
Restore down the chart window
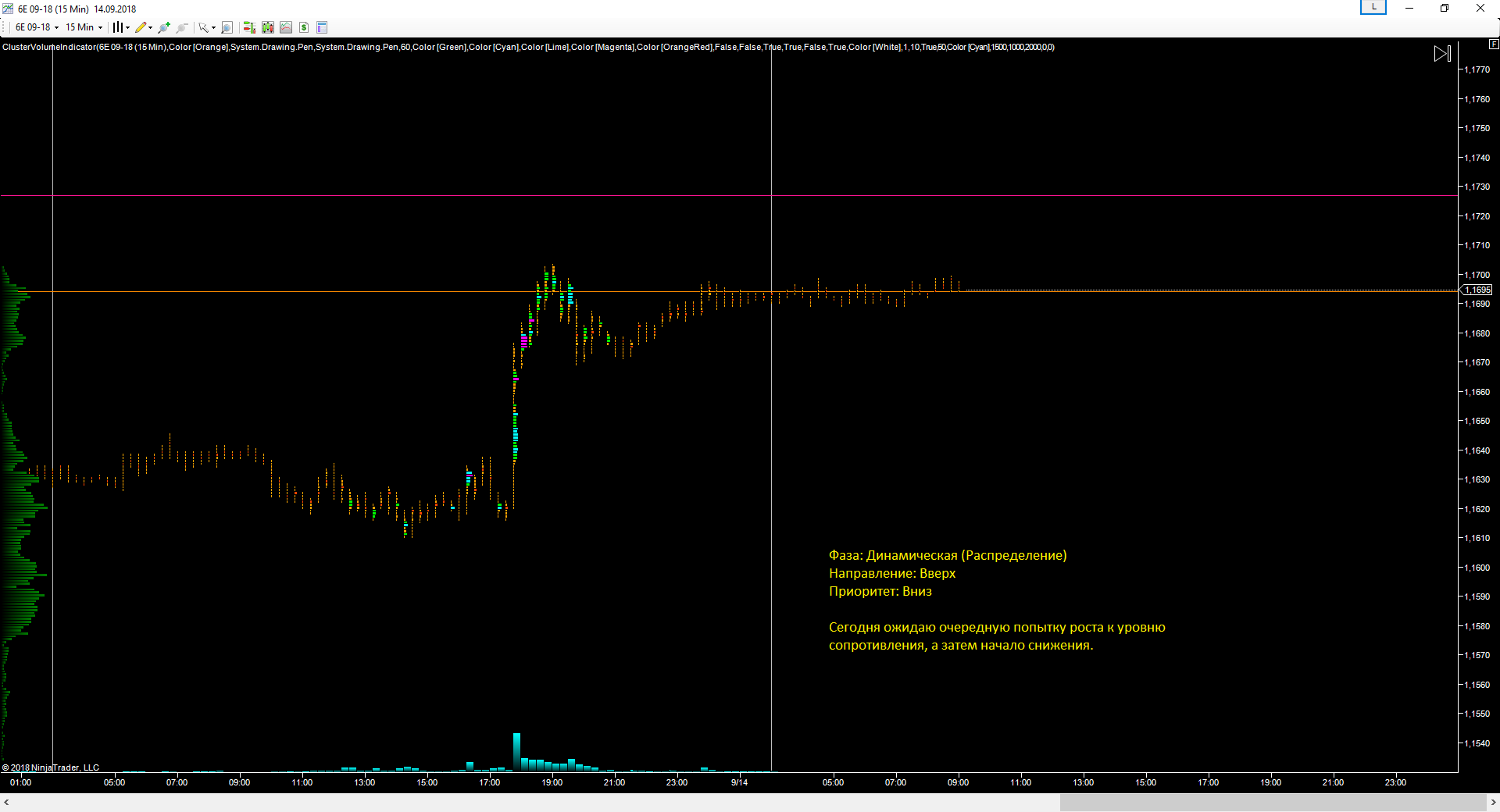point(1445,8)
